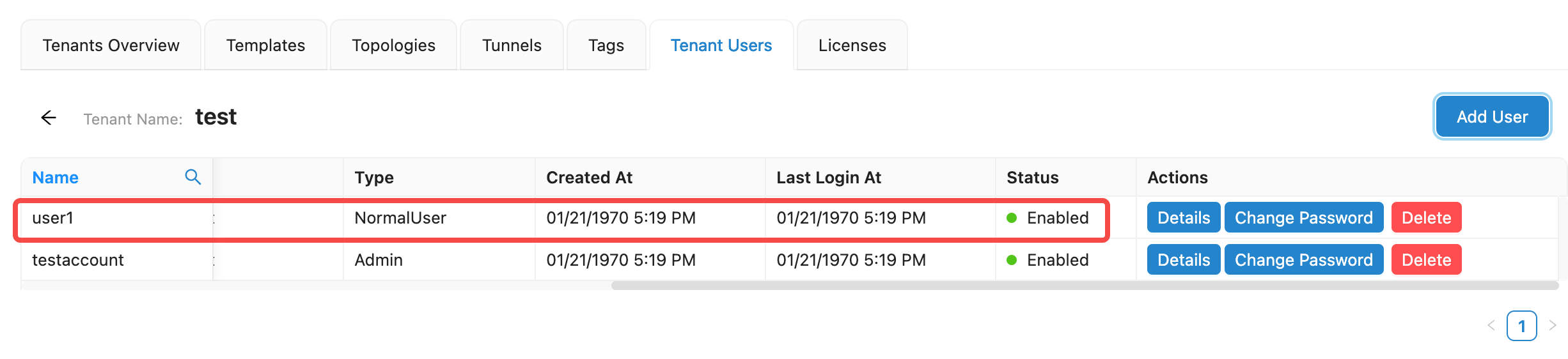Delete the user1 account
This screenshot has height=359, width=1568.
(1426, 218)
